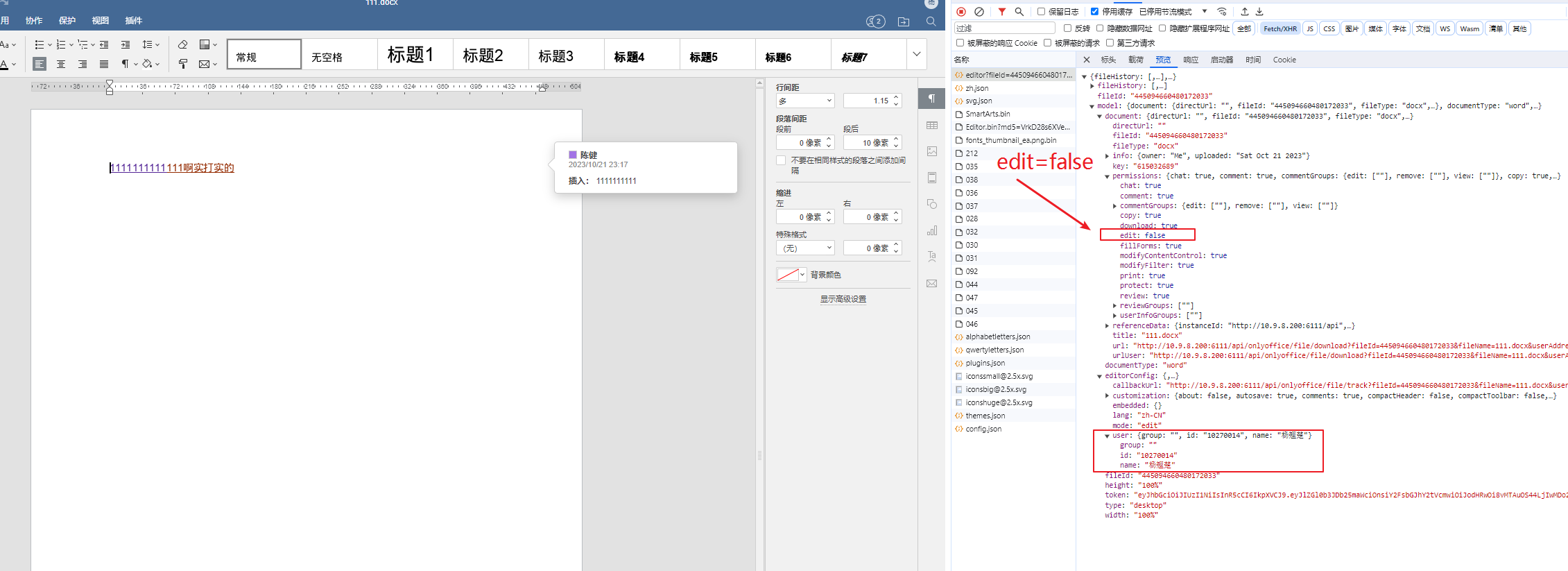Clear style with eraser icon
The image size is (1568, 571).
point(183,44)
